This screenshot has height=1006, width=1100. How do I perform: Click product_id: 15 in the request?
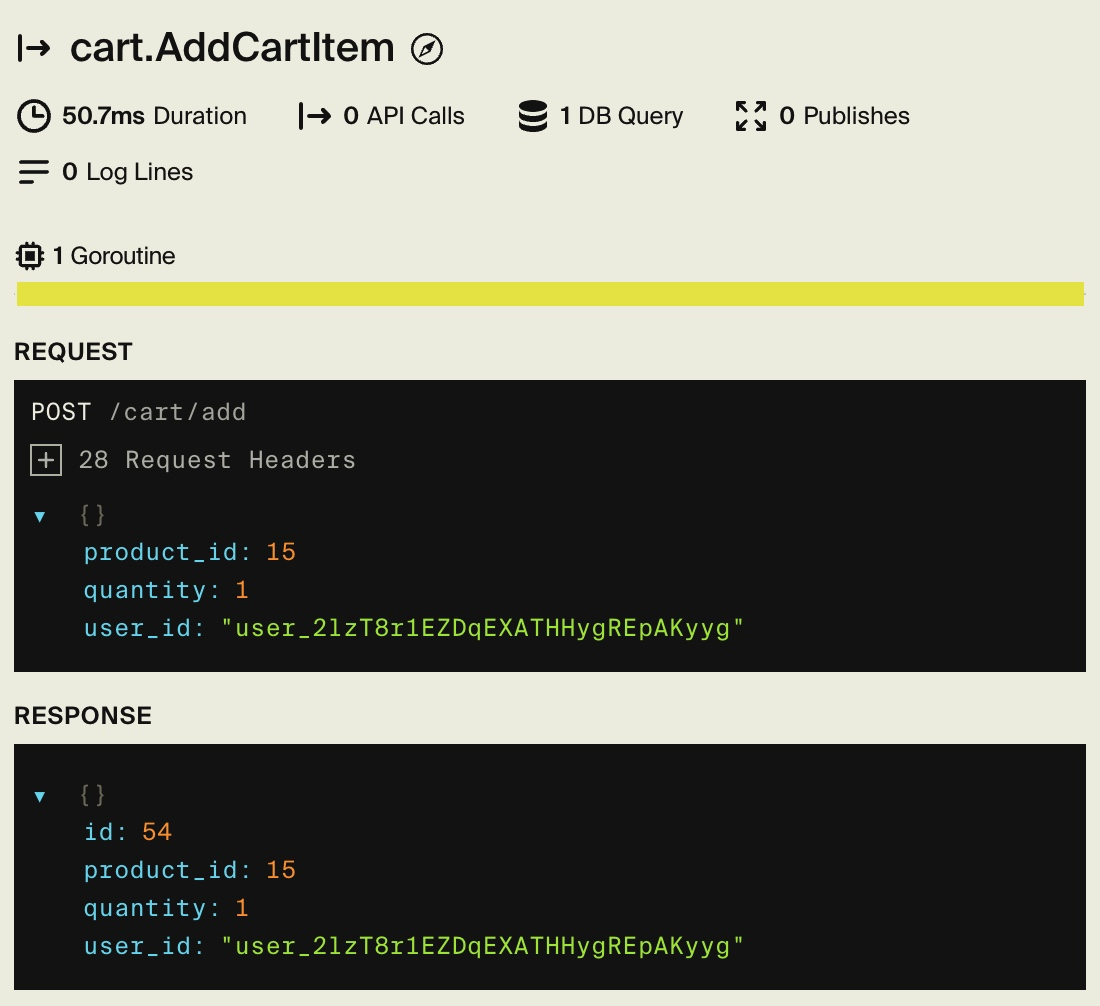[x=189, y=552]
